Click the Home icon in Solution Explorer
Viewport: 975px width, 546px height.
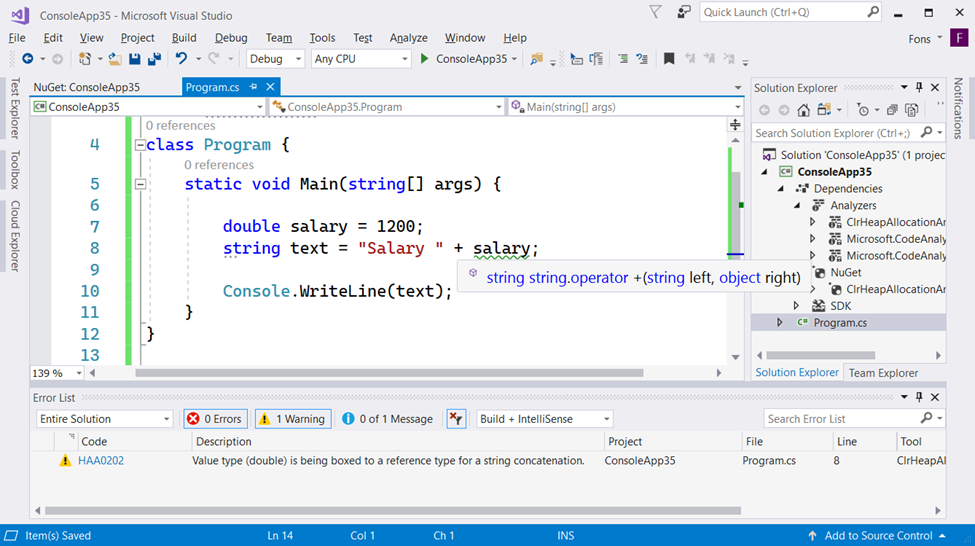803,110
